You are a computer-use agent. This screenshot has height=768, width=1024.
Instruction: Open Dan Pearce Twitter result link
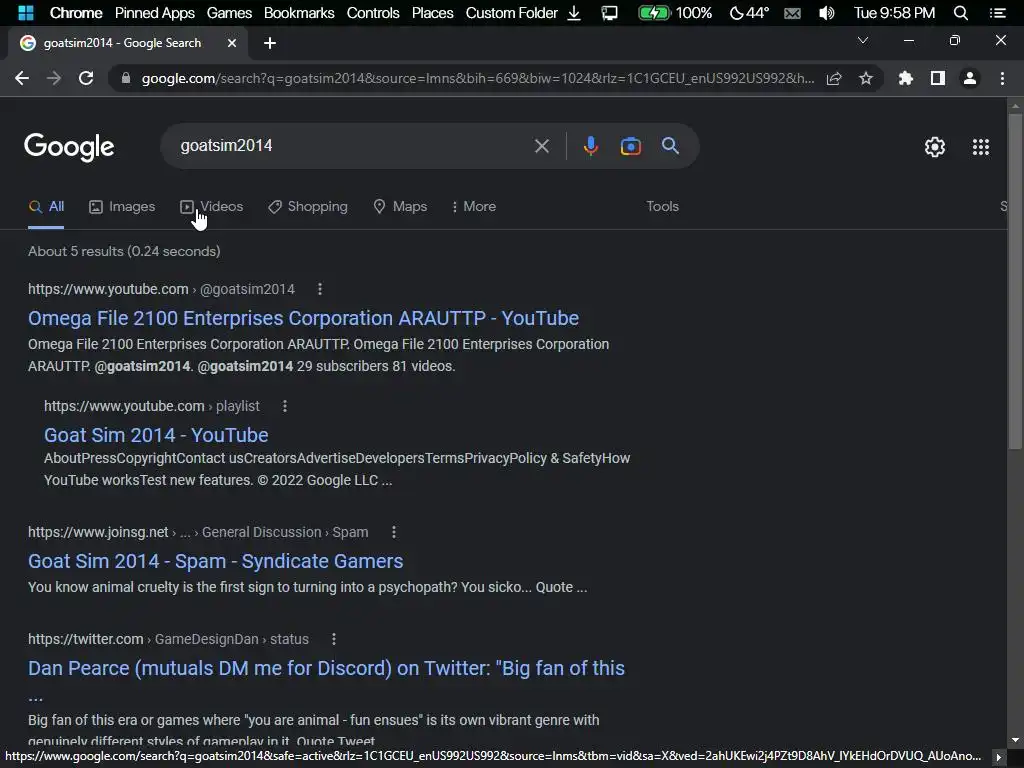click(x=327, y=669)
